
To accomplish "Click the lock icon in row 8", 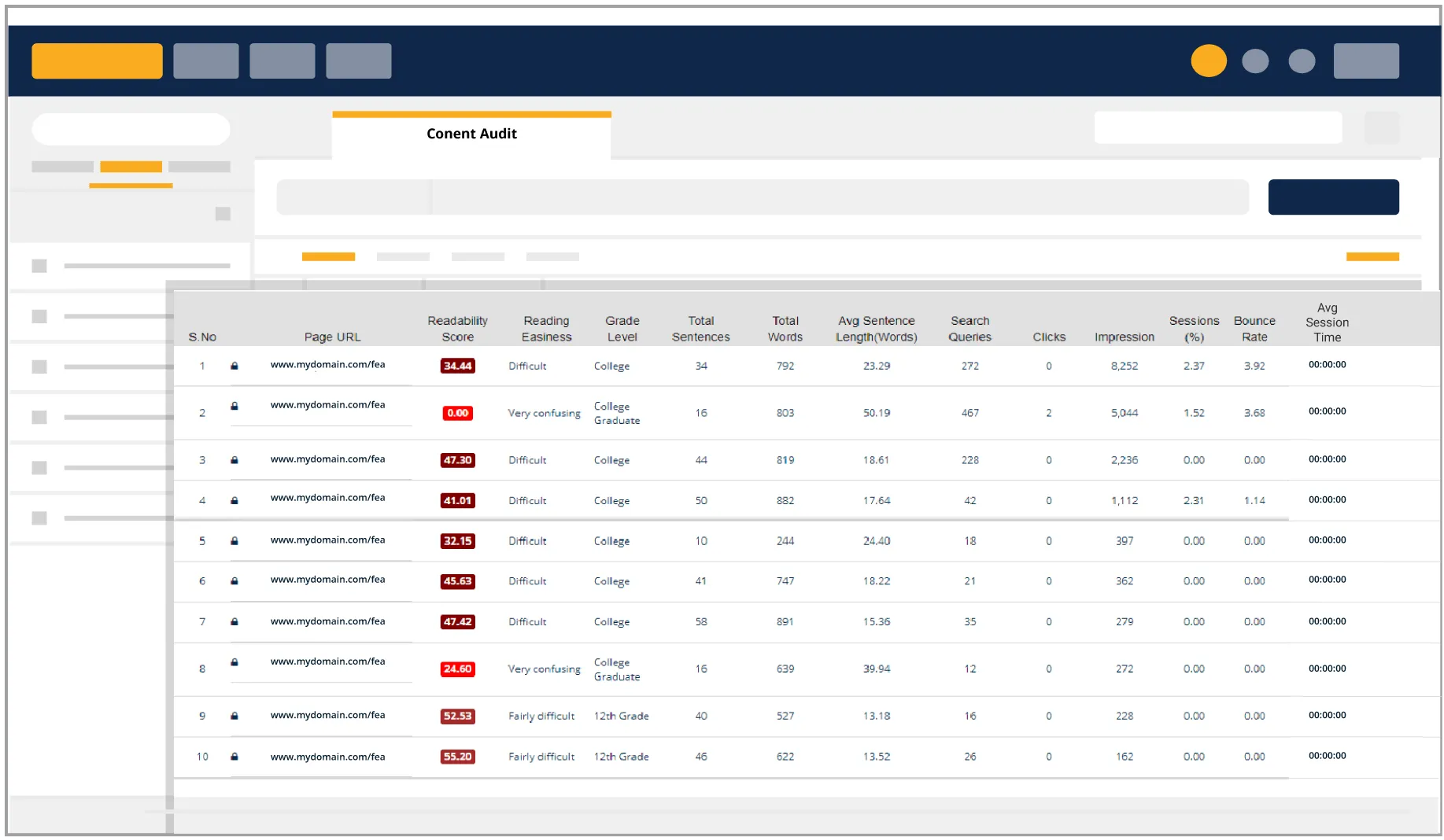I will coord(234,662).
